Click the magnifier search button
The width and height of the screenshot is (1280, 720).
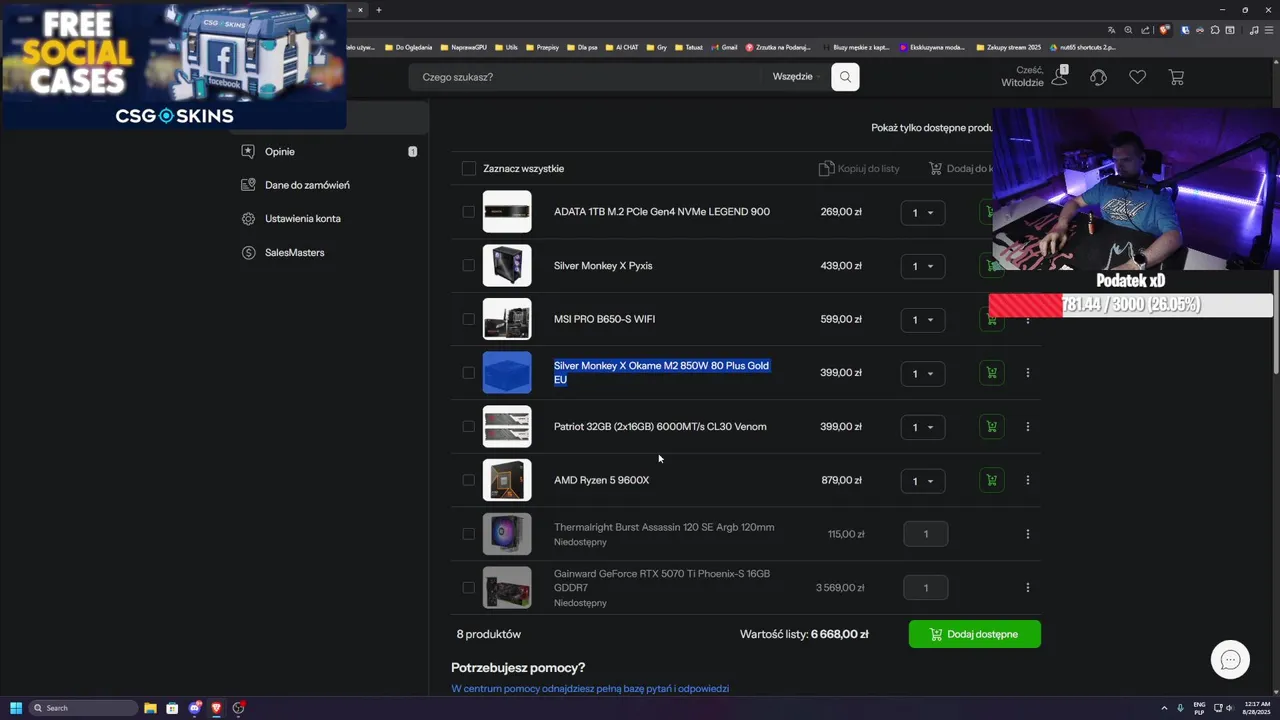(x=845, y=77)
